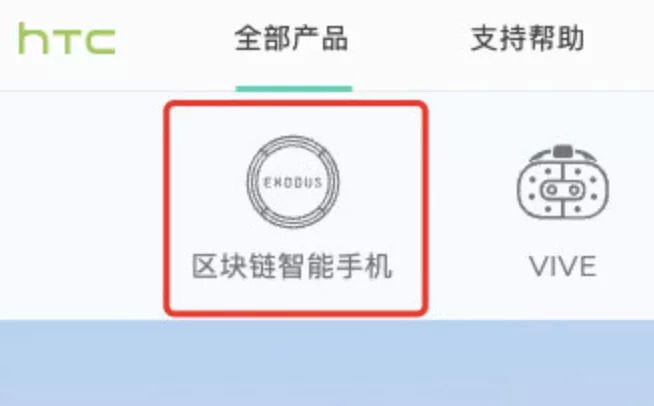Click the 手机 characters in the blockchain phone label
The height and width of the screenshot is (406, 654).
tap(364, 266)
